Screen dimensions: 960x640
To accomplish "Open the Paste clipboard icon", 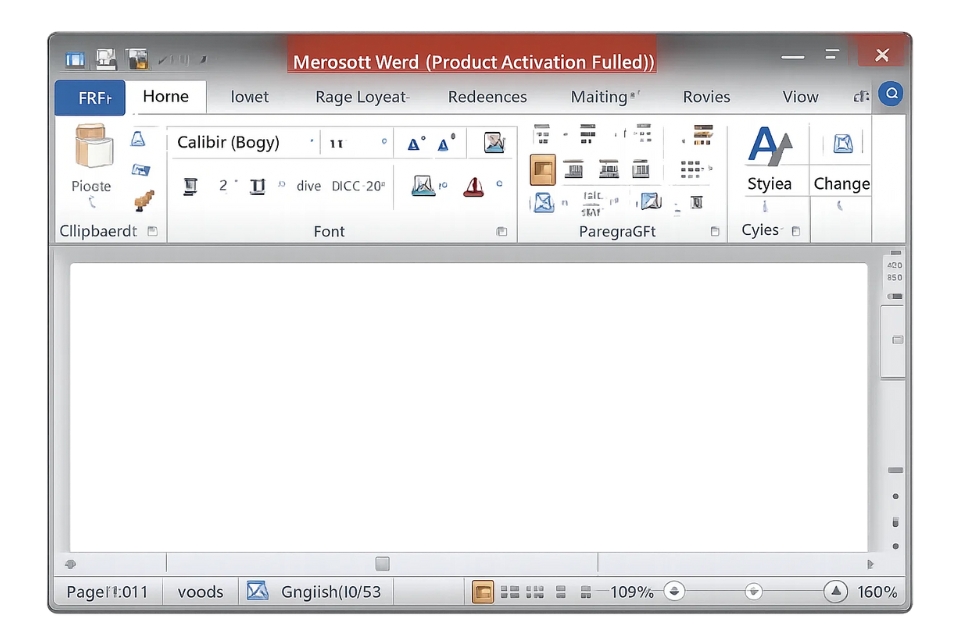I will [89, 152].
